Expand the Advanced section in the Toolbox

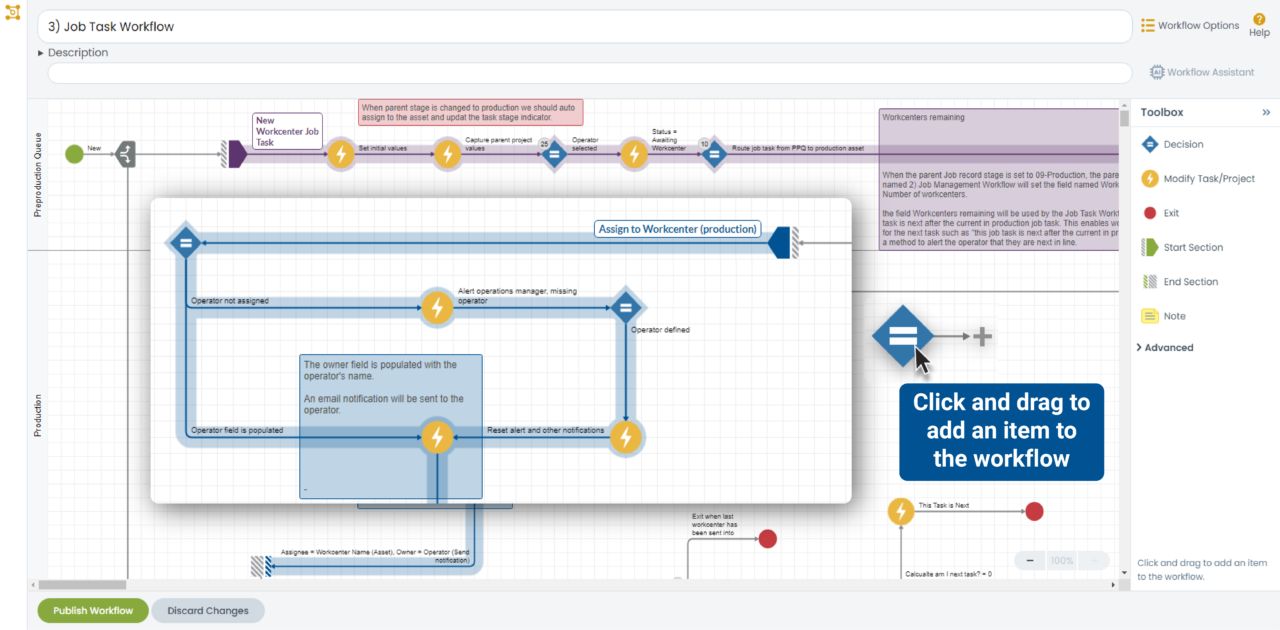pos(1166,347)
